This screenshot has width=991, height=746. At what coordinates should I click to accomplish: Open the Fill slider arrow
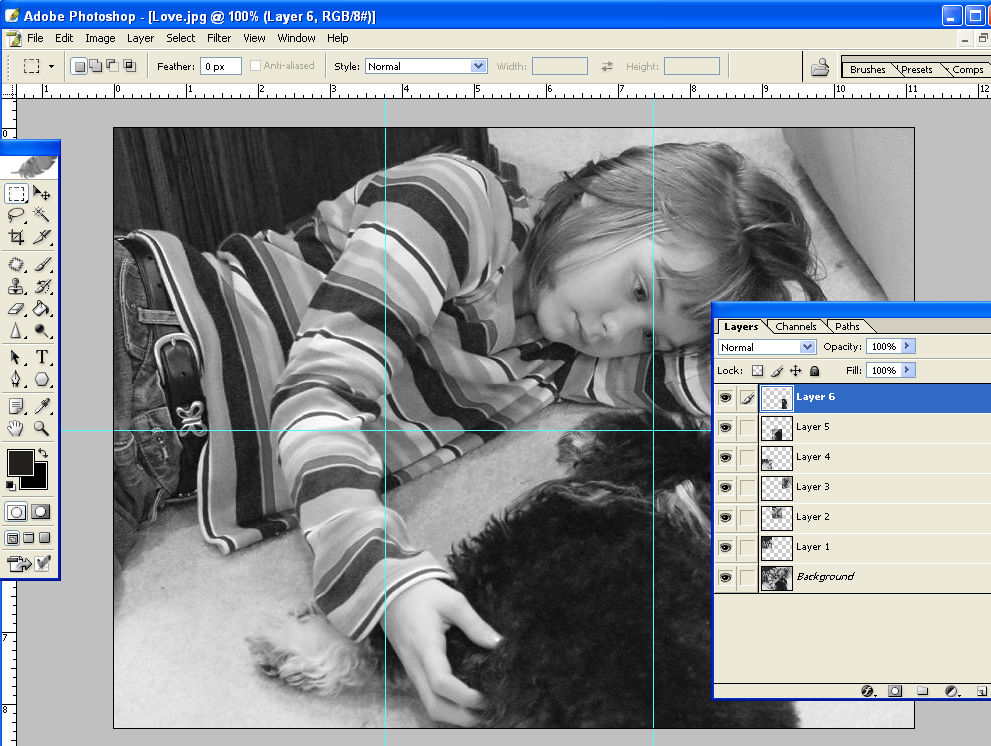point(908,370)
